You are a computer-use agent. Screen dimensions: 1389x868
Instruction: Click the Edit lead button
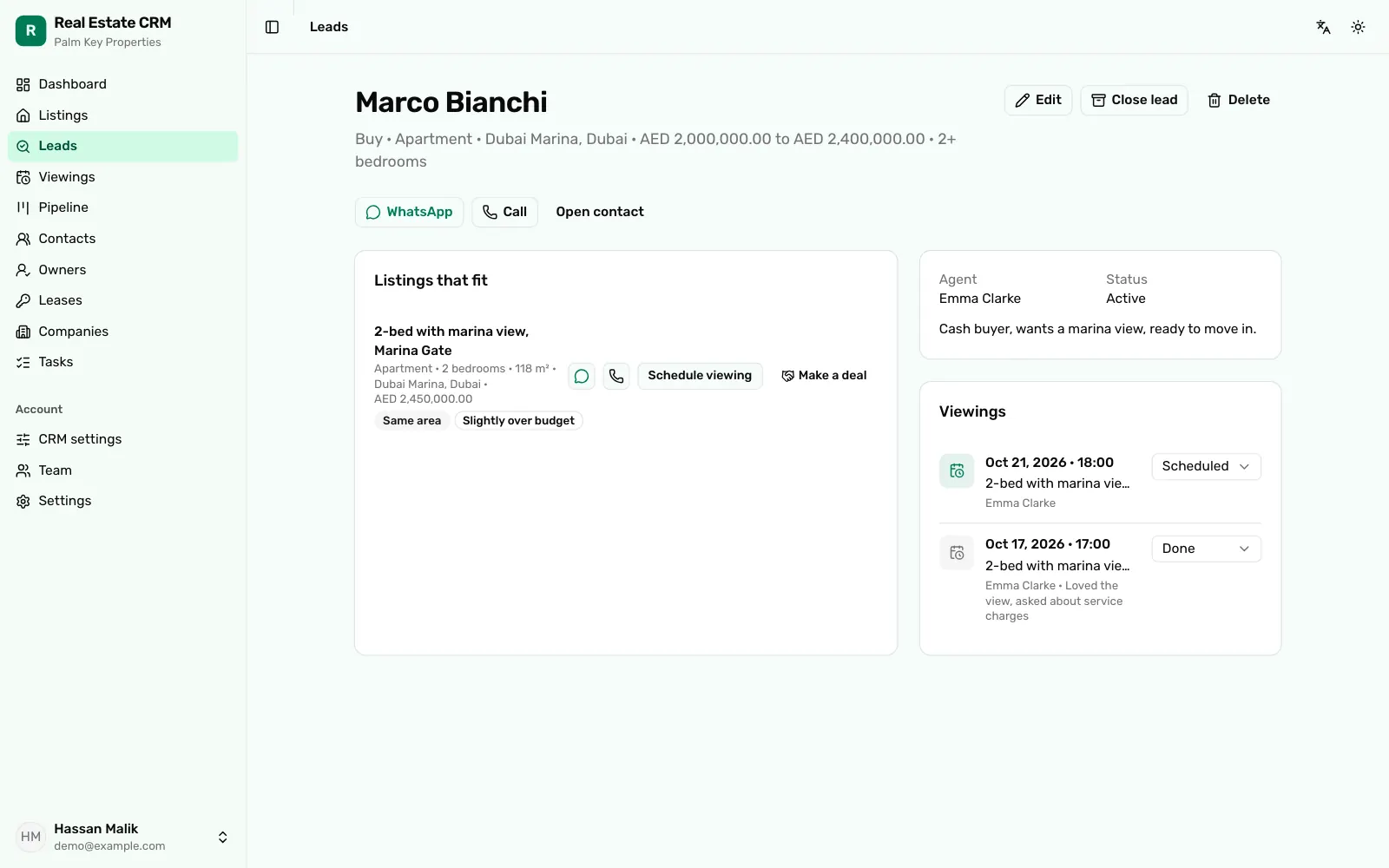point(1038,100)
